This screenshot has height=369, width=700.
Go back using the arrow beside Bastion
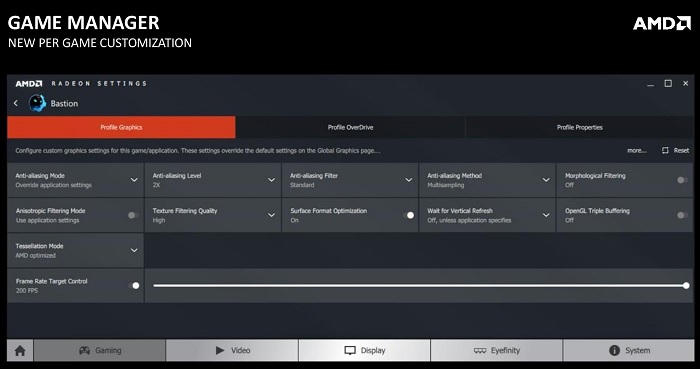point(16,103)
